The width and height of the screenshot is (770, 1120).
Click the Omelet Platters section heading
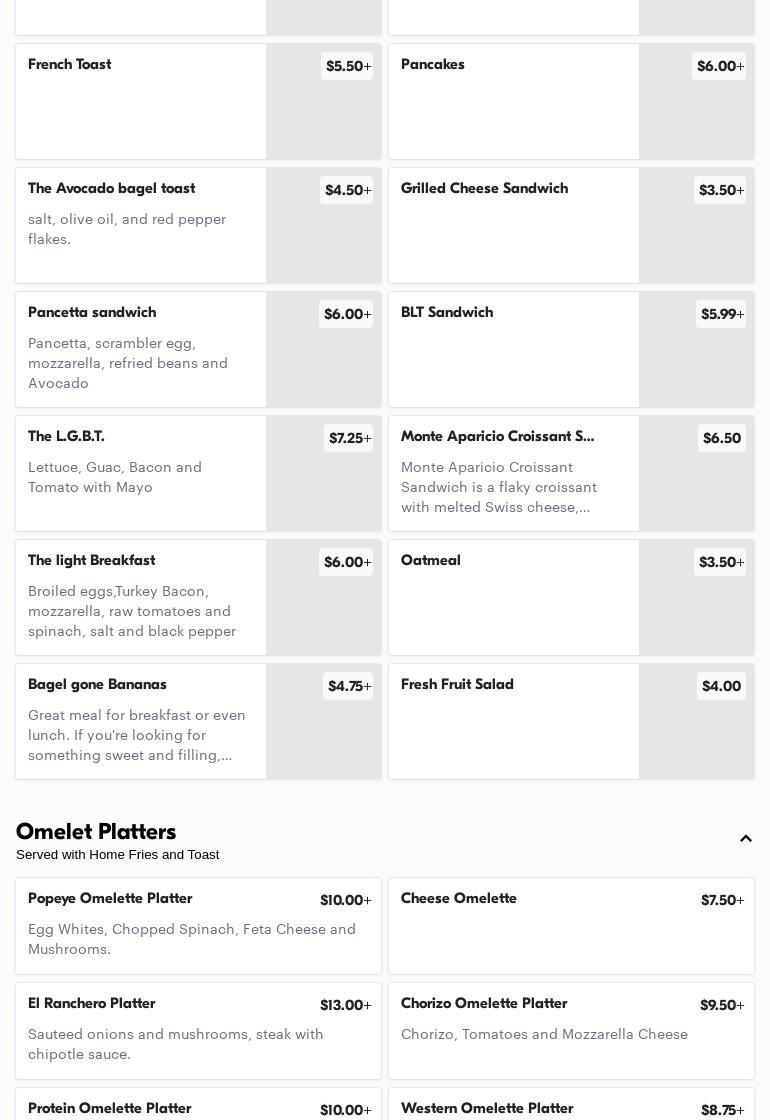96,832
